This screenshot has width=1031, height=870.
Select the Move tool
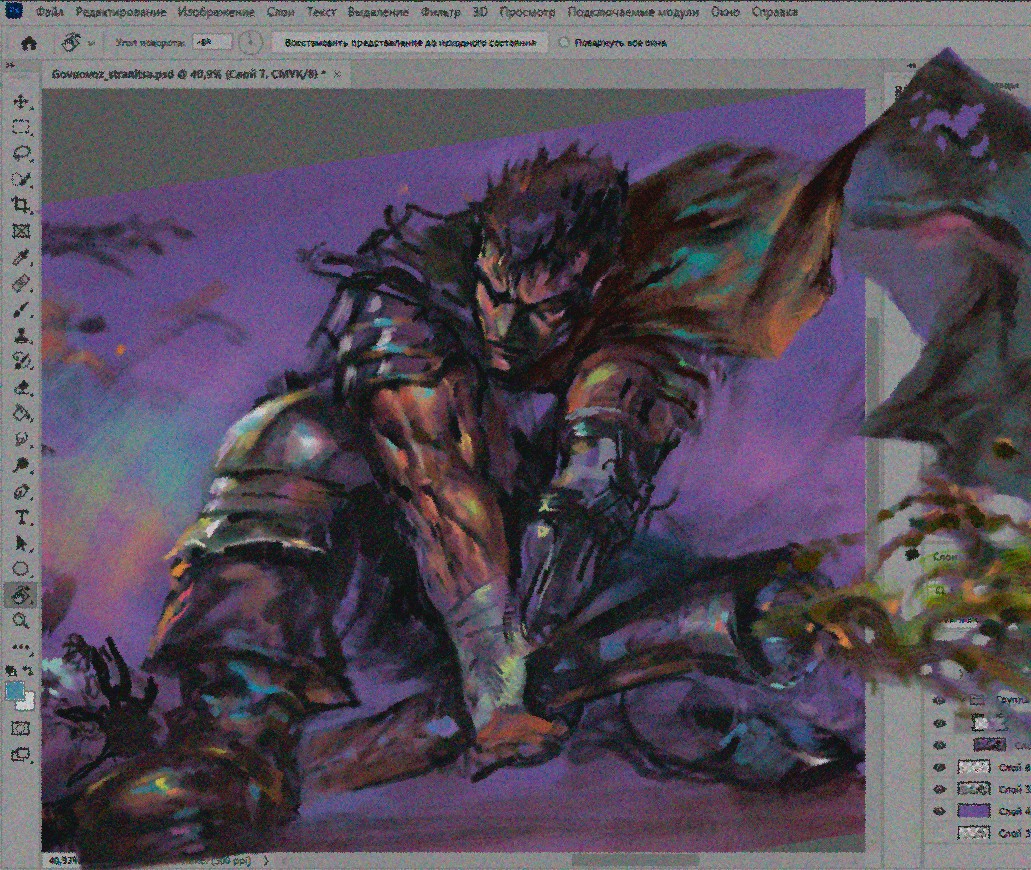pyautogui.click(x=21, y=102)
